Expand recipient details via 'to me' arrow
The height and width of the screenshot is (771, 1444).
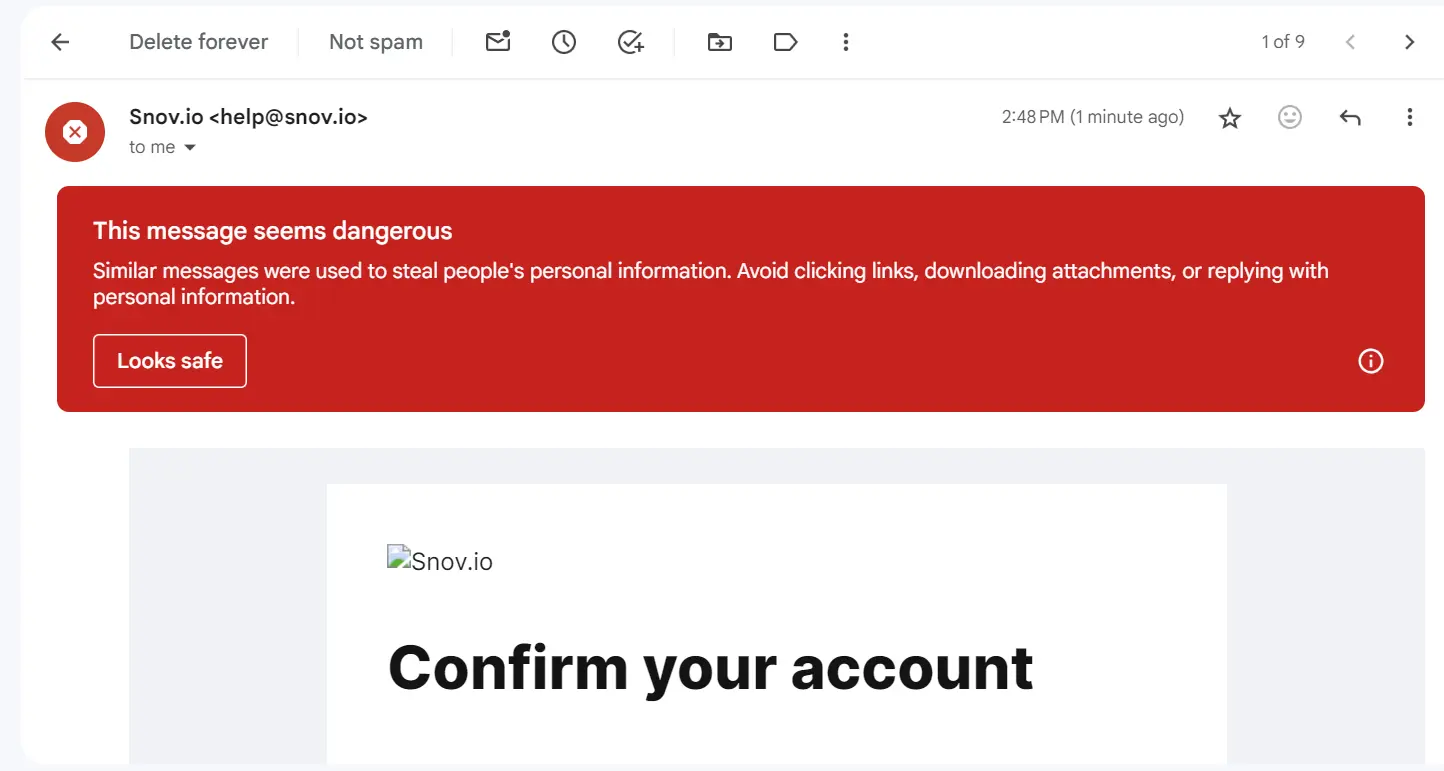click(x=190, y=146)
